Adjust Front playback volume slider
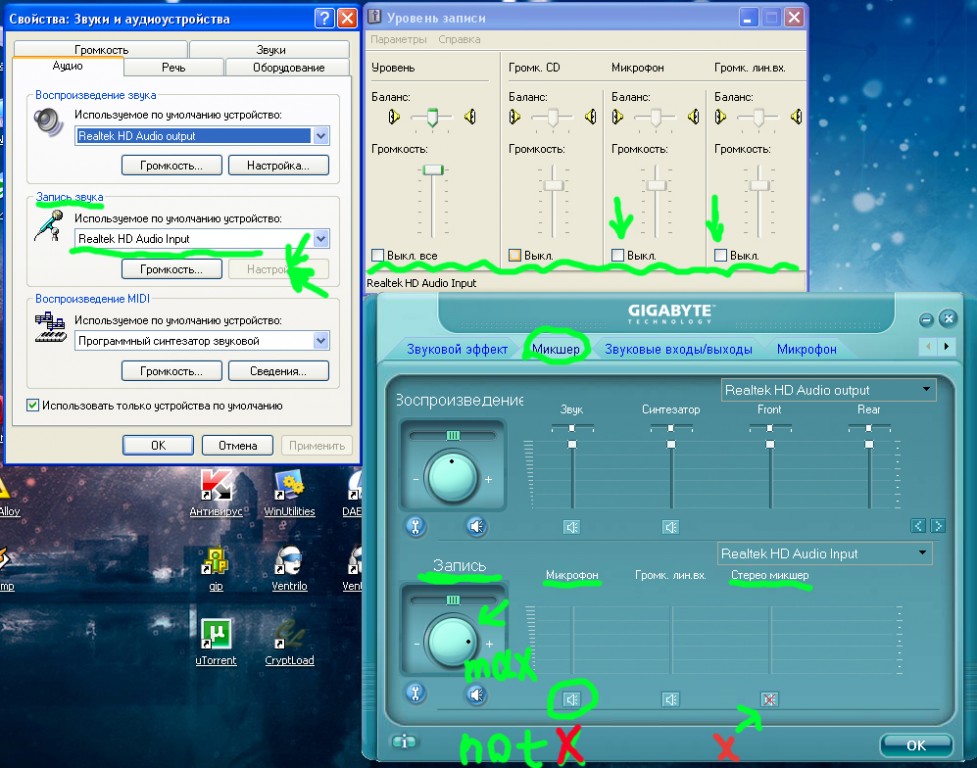This screenshot has height=768, width=977. 770,444
